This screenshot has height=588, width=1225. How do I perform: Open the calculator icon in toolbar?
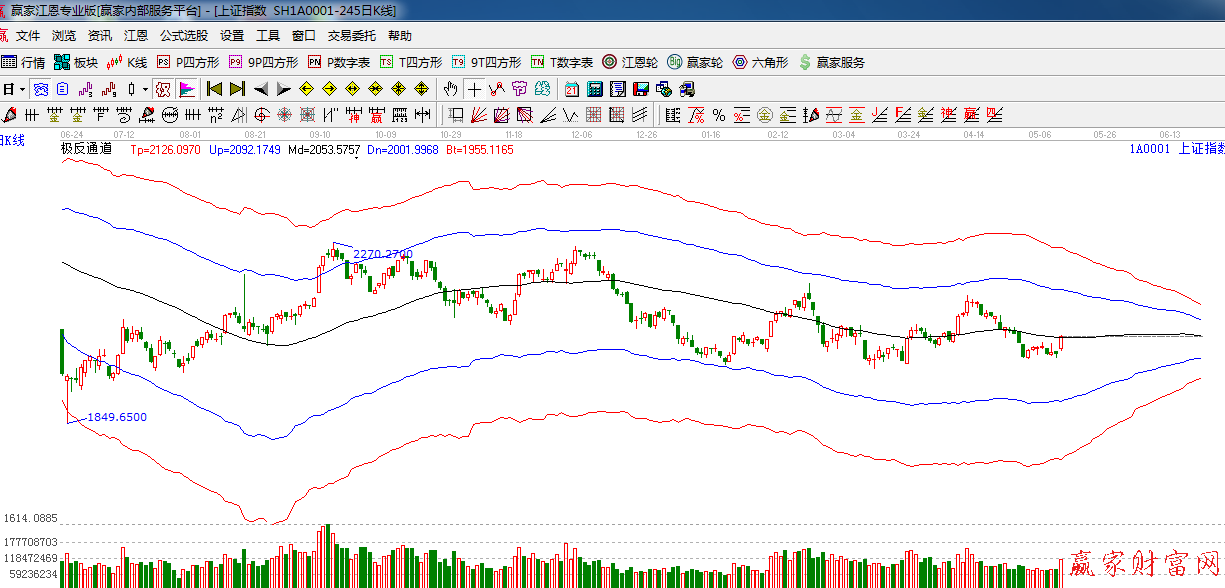tap(595, 89)
